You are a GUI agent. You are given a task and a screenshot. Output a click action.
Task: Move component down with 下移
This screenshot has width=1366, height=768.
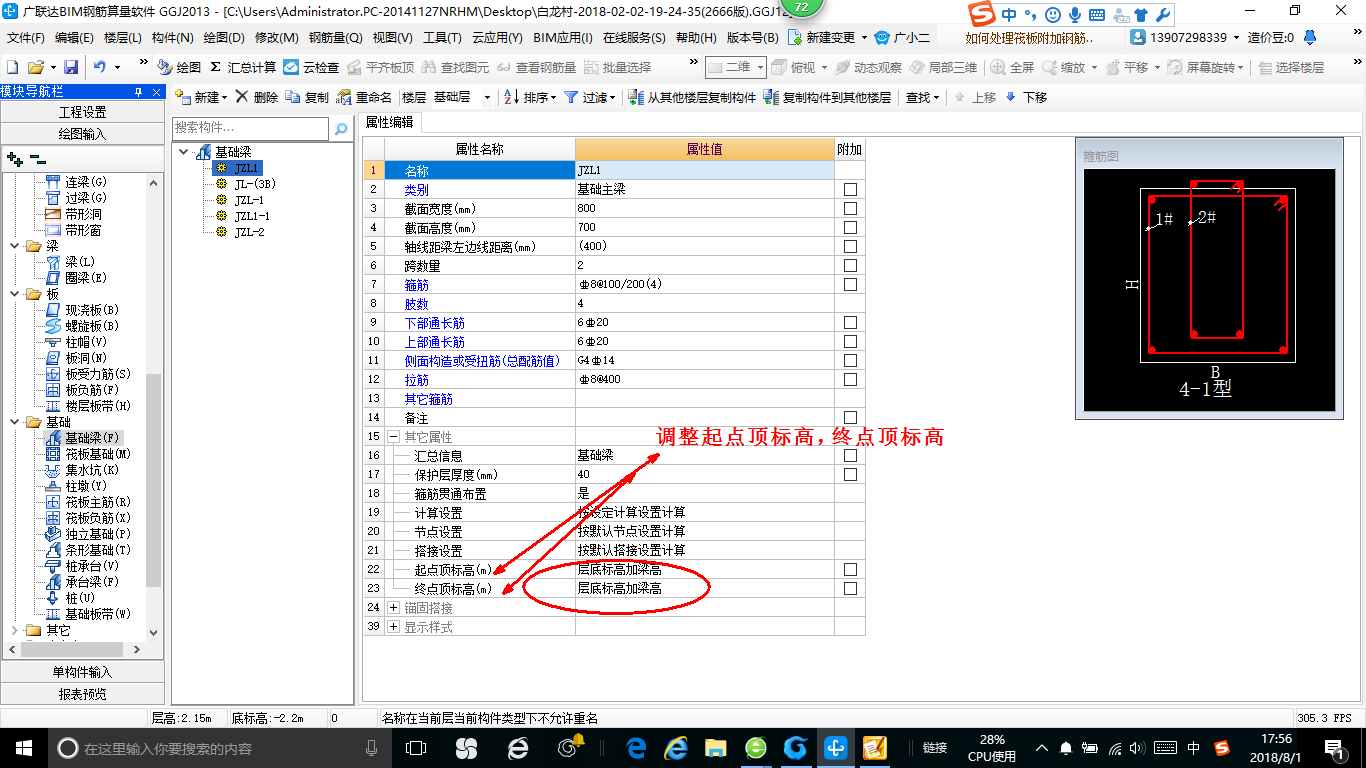click(x=1026, y=97)
